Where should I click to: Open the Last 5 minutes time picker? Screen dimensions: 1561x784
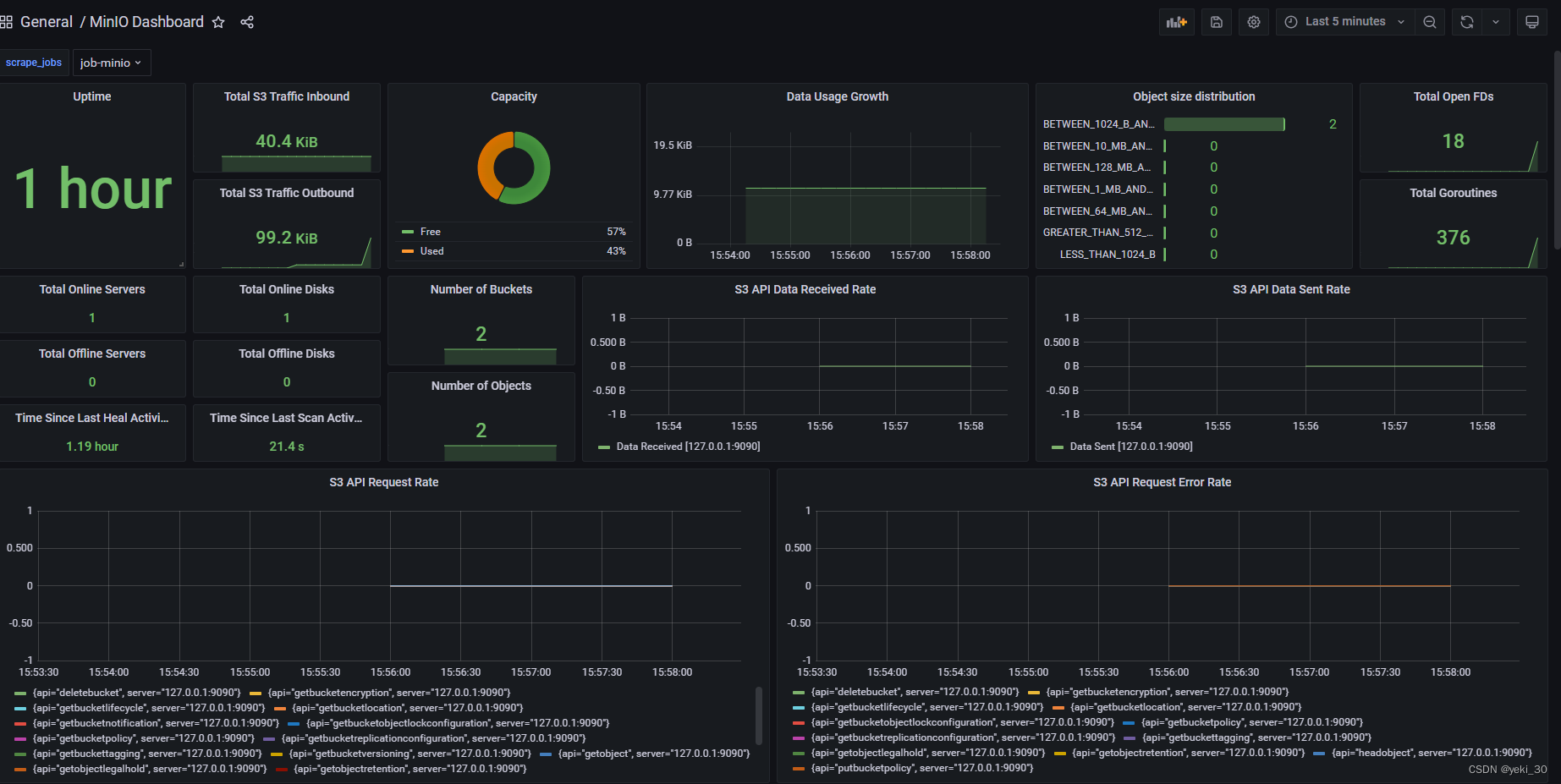point(1345,22)
